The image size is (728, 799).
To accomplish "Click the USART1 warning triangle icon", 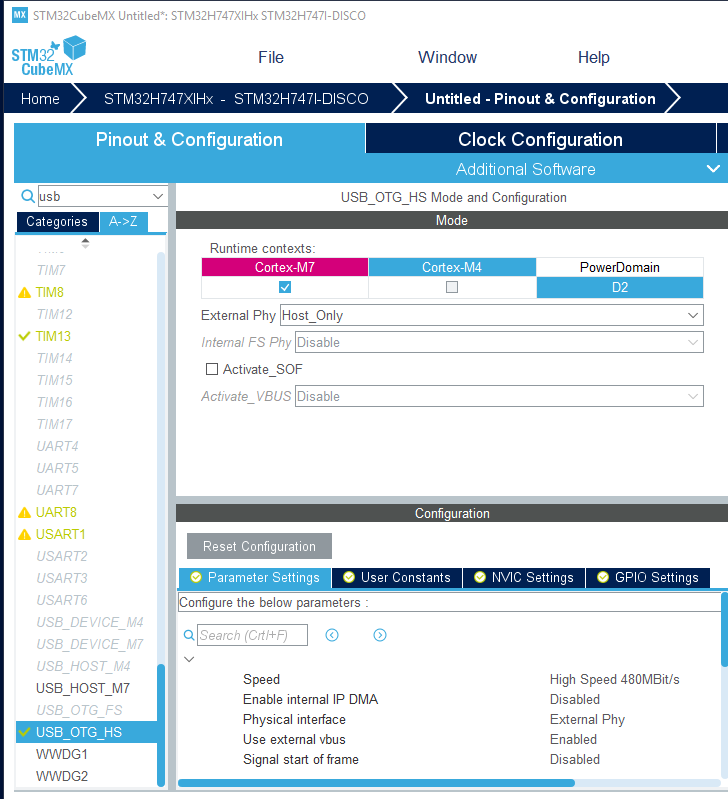I will coord(24,535).
